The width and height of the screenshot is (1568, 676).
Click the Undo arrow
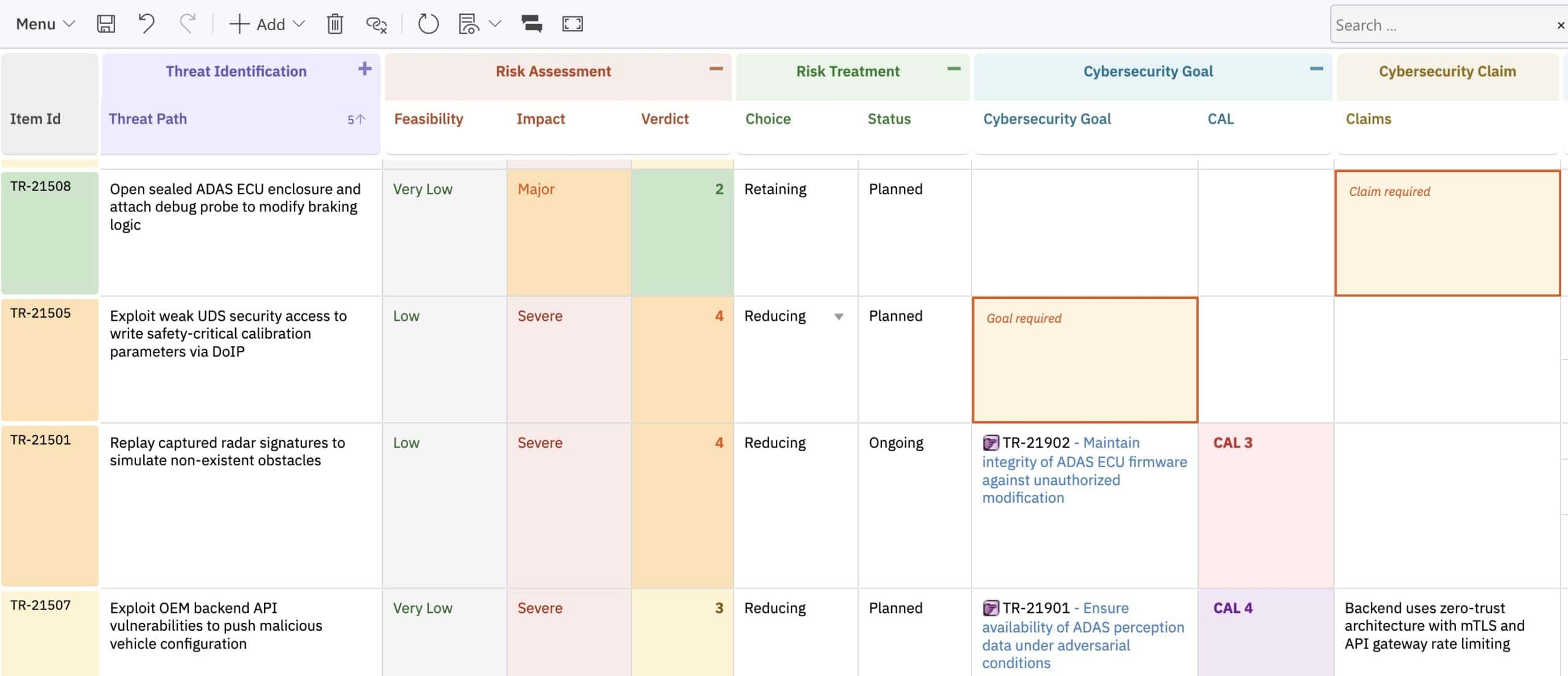[146, 24]
